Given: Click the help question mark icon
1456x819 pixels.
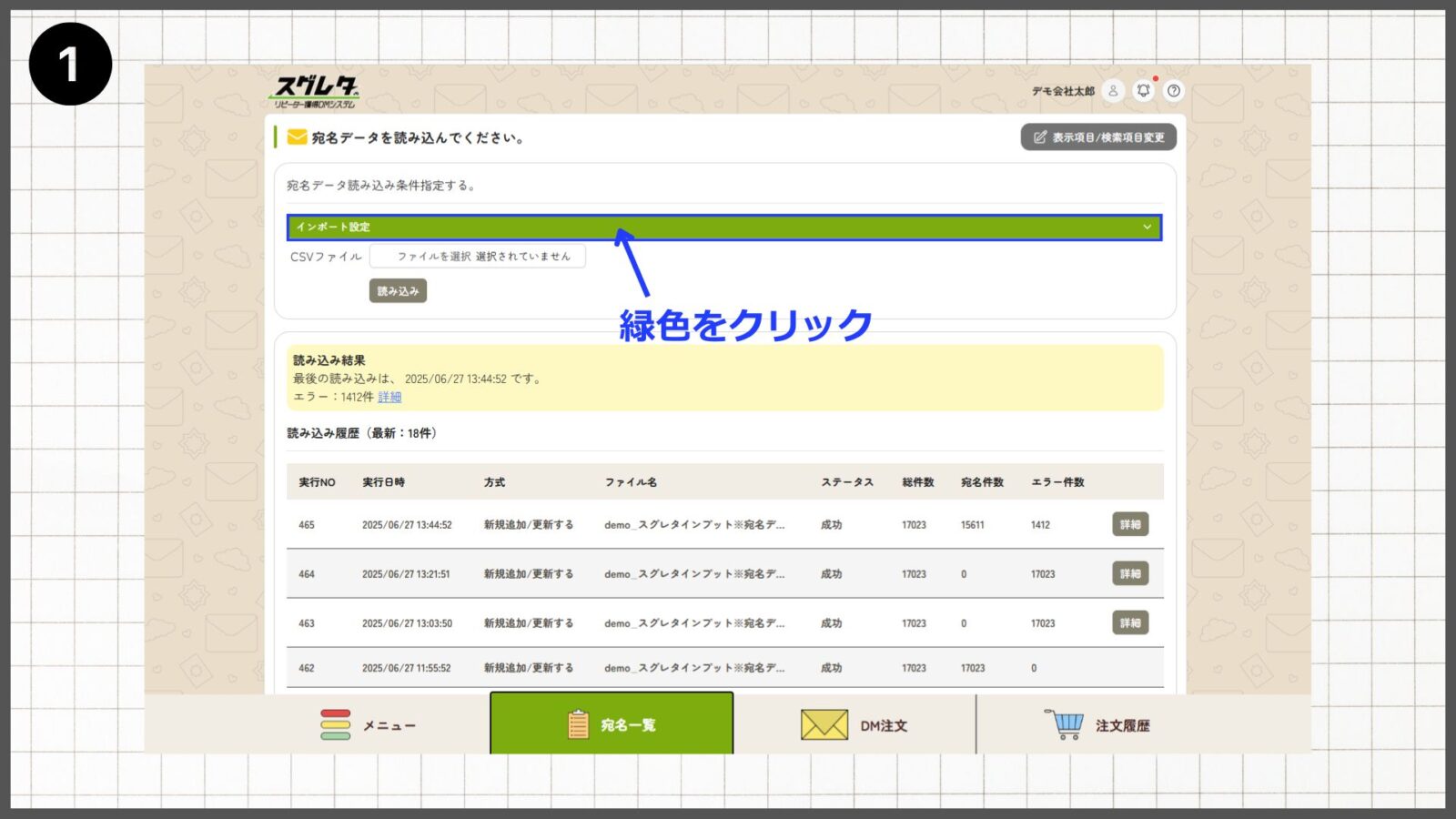Looking at the screenshot, I should 1174,91.
